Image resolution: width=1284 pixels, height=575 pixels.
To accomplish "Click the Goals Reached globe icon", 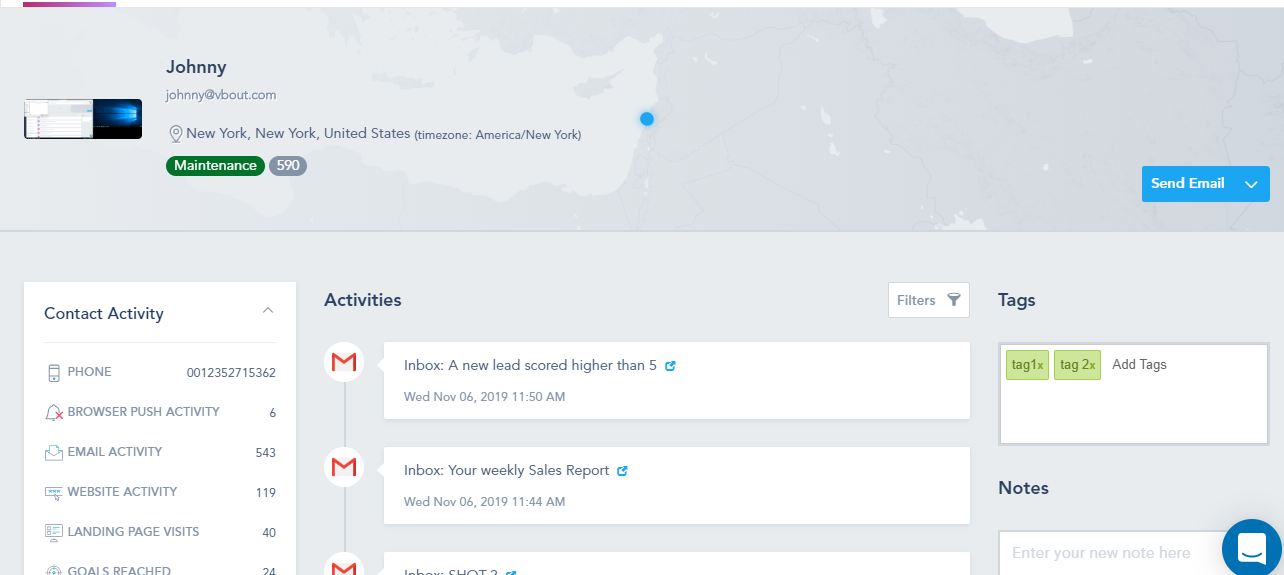I will [54, 571].
